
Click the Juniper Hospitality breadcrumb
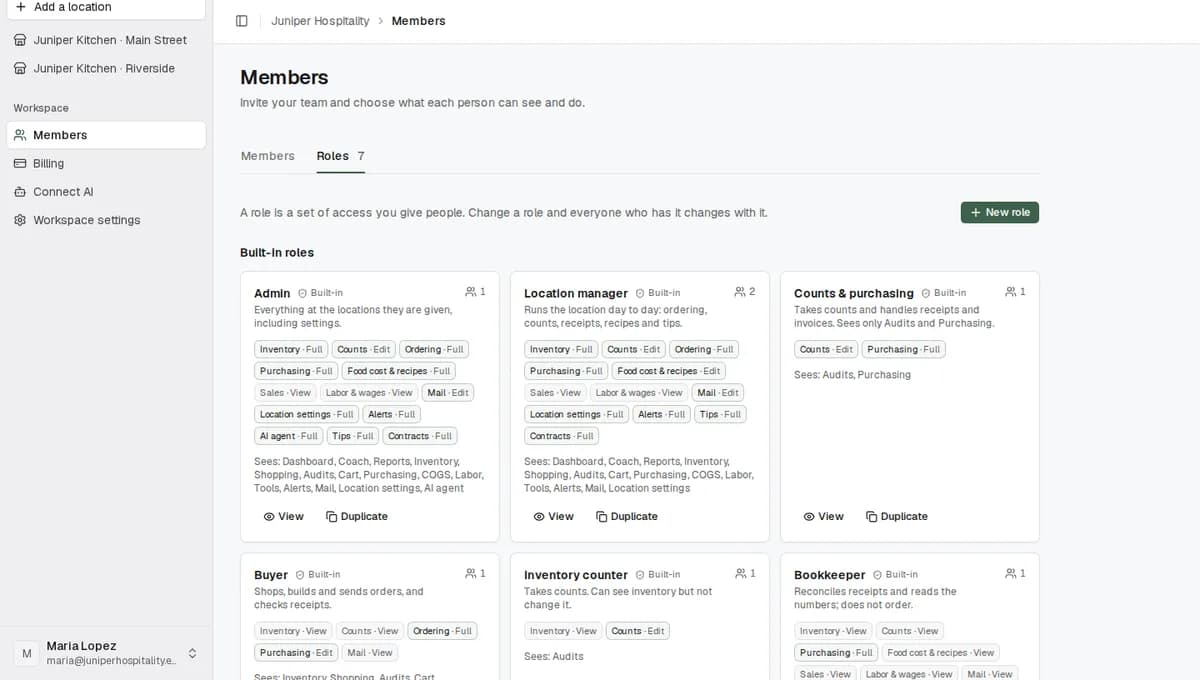(320, 21)
